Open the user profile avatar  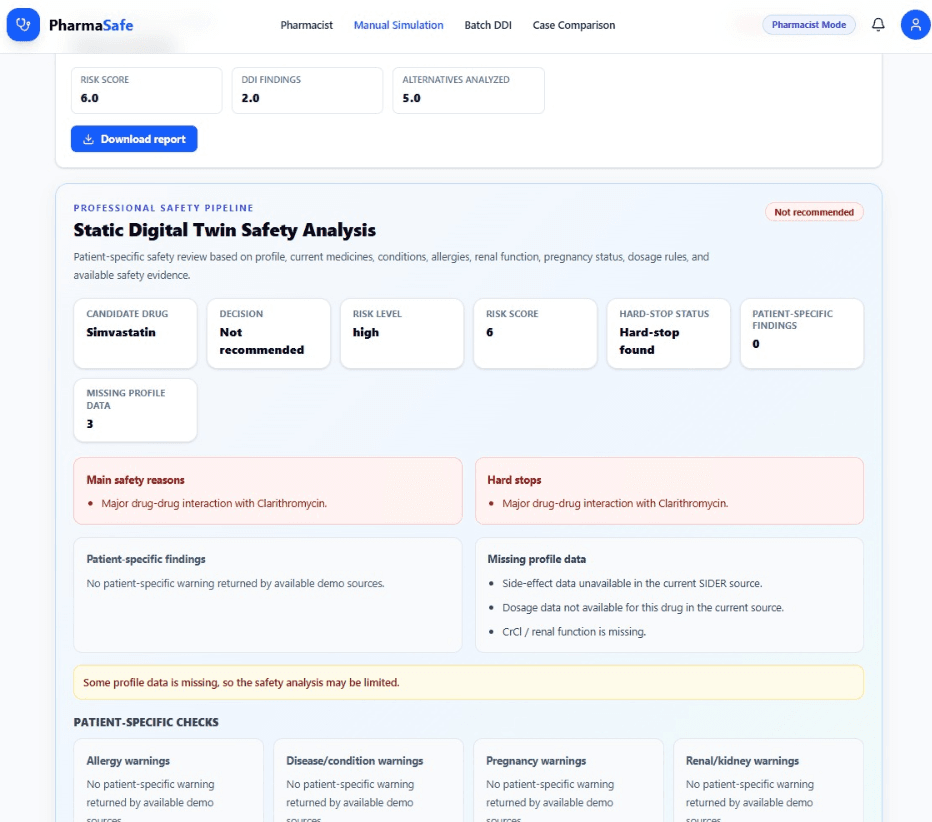tap(915, 25)
